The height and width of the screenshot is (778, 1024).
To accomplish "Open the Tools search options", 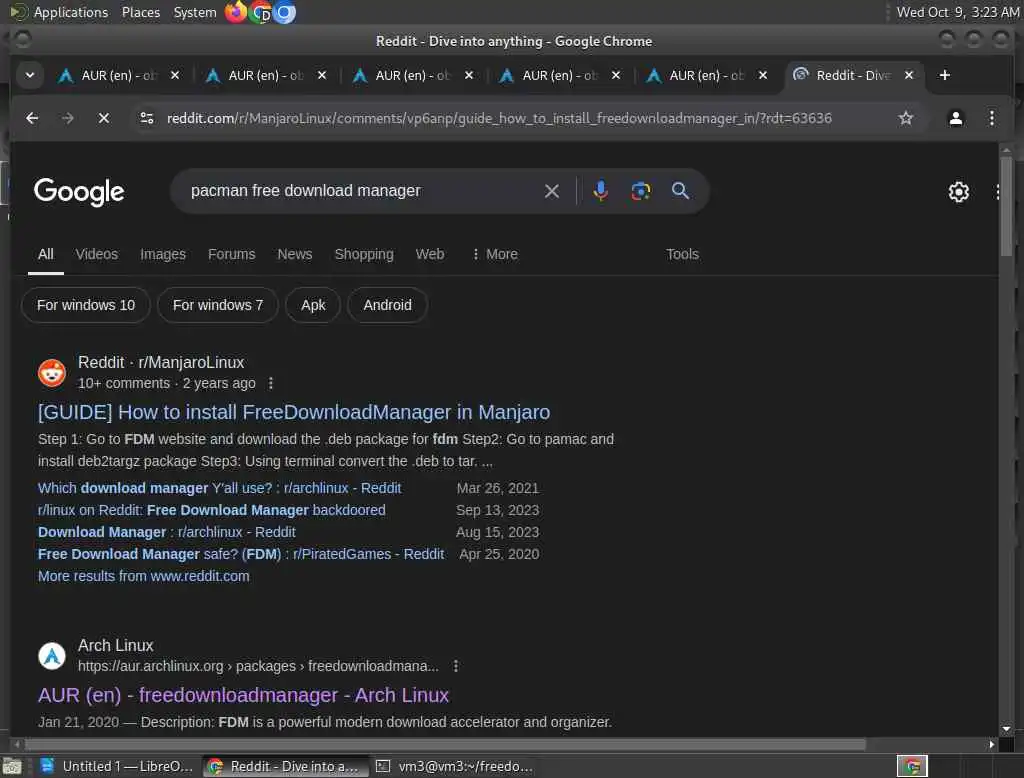I will click(x=682, y=254).
